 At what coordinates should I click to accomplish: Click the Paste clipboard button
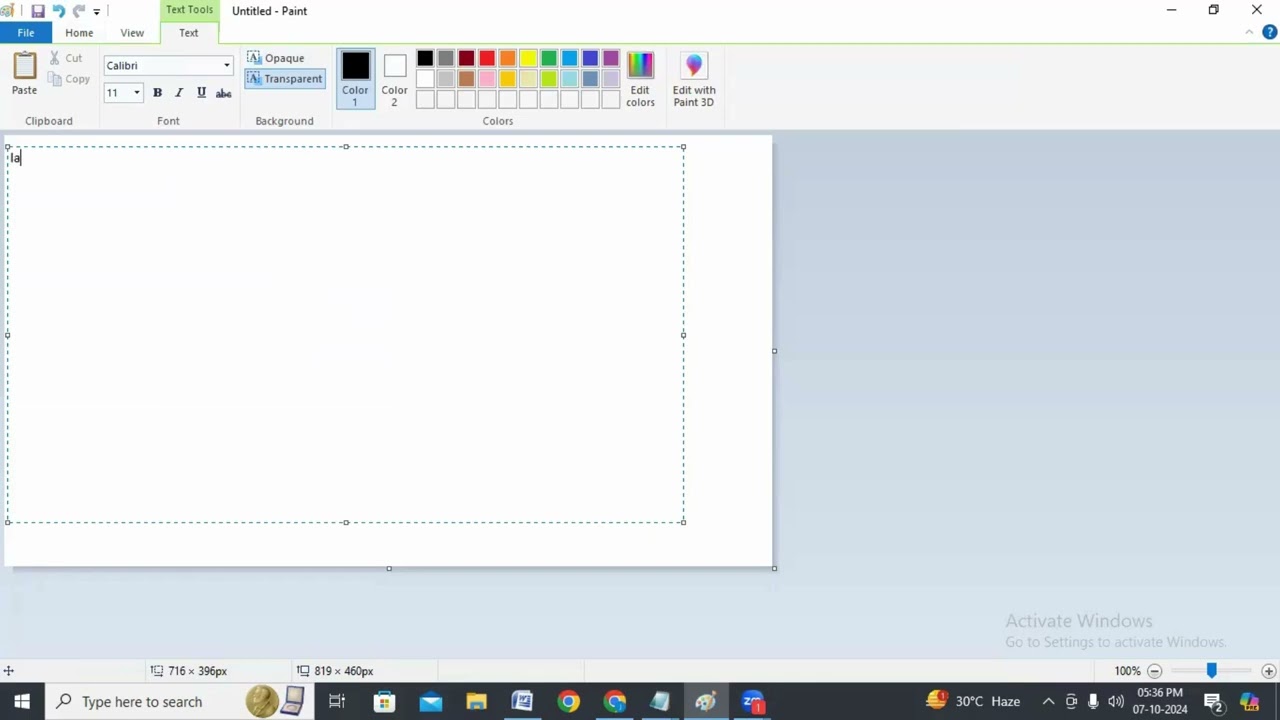pos(24,74)
